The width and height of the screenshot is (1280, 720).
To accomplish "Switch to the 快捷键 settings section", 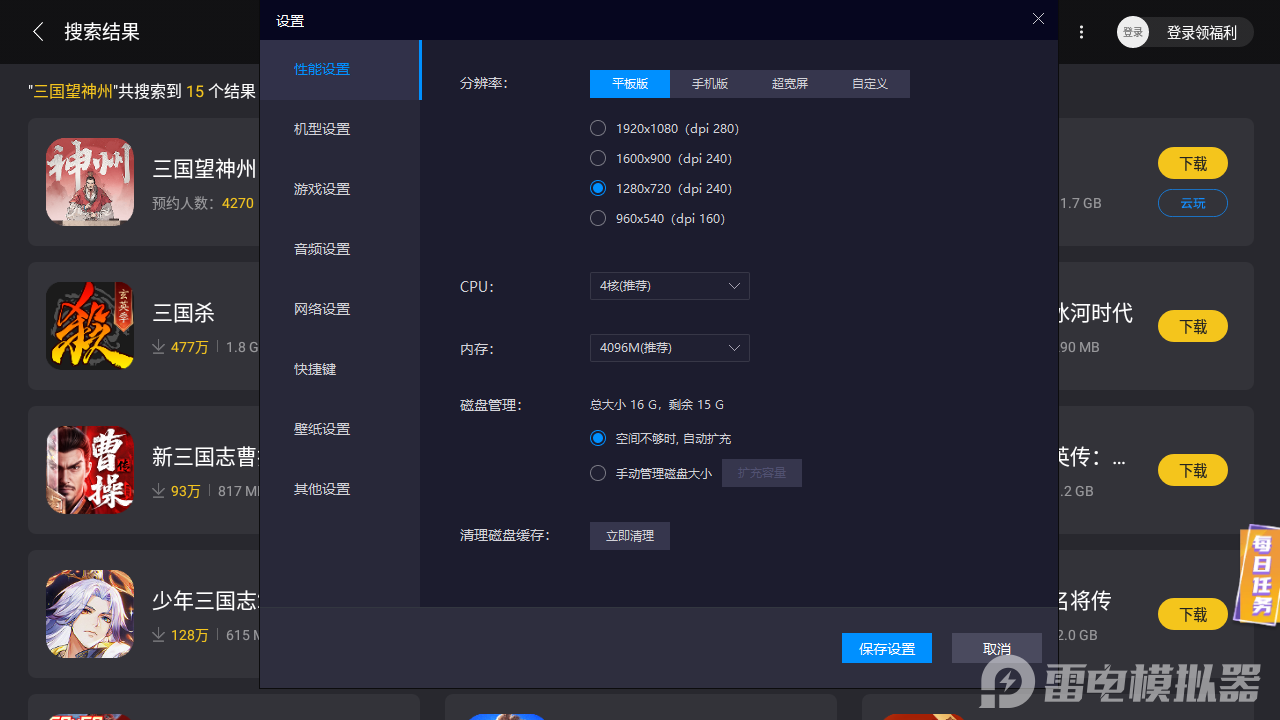I will (314, 368).
